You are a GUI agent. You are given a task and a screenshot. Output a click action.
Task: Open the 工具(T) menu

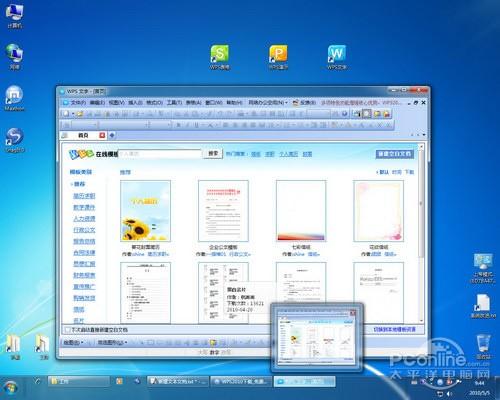(x=174, y=103)
